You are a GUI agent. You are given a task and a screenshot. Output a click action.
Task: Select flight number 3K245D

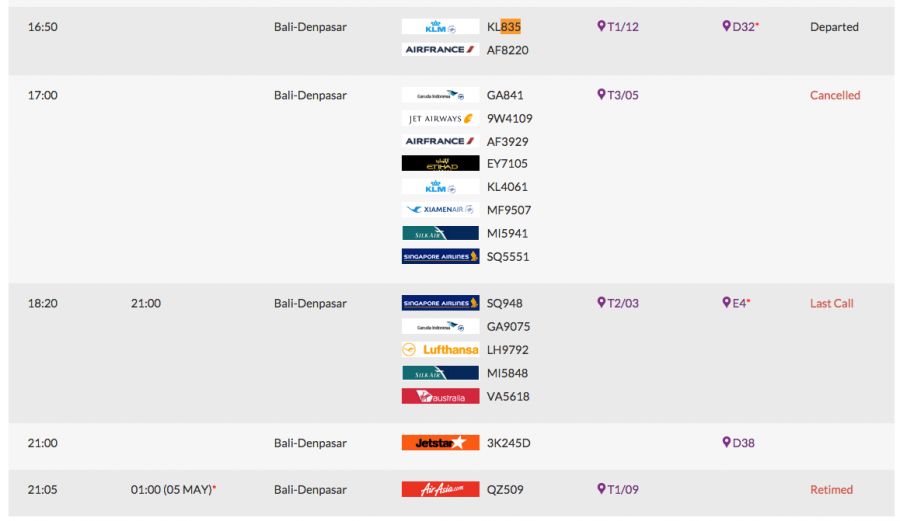coord(509,443)
